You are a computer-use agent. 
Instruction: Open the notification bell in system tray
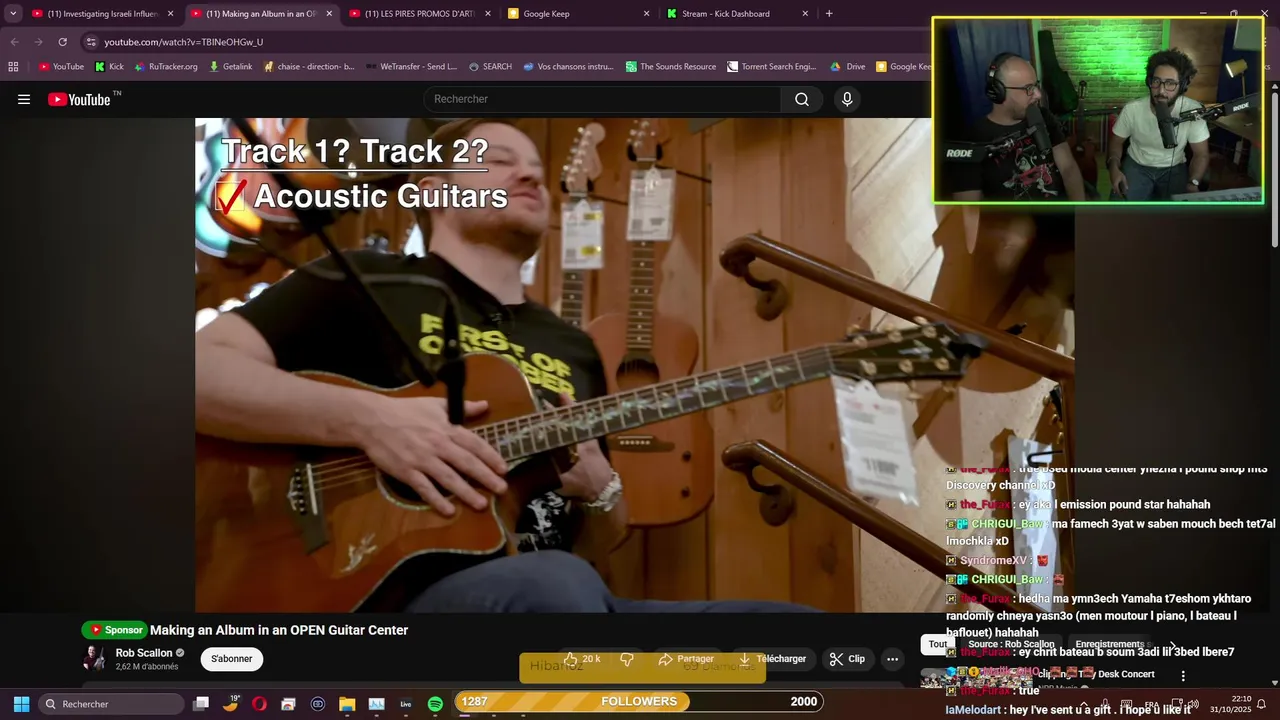click(x=1261, y=704)
